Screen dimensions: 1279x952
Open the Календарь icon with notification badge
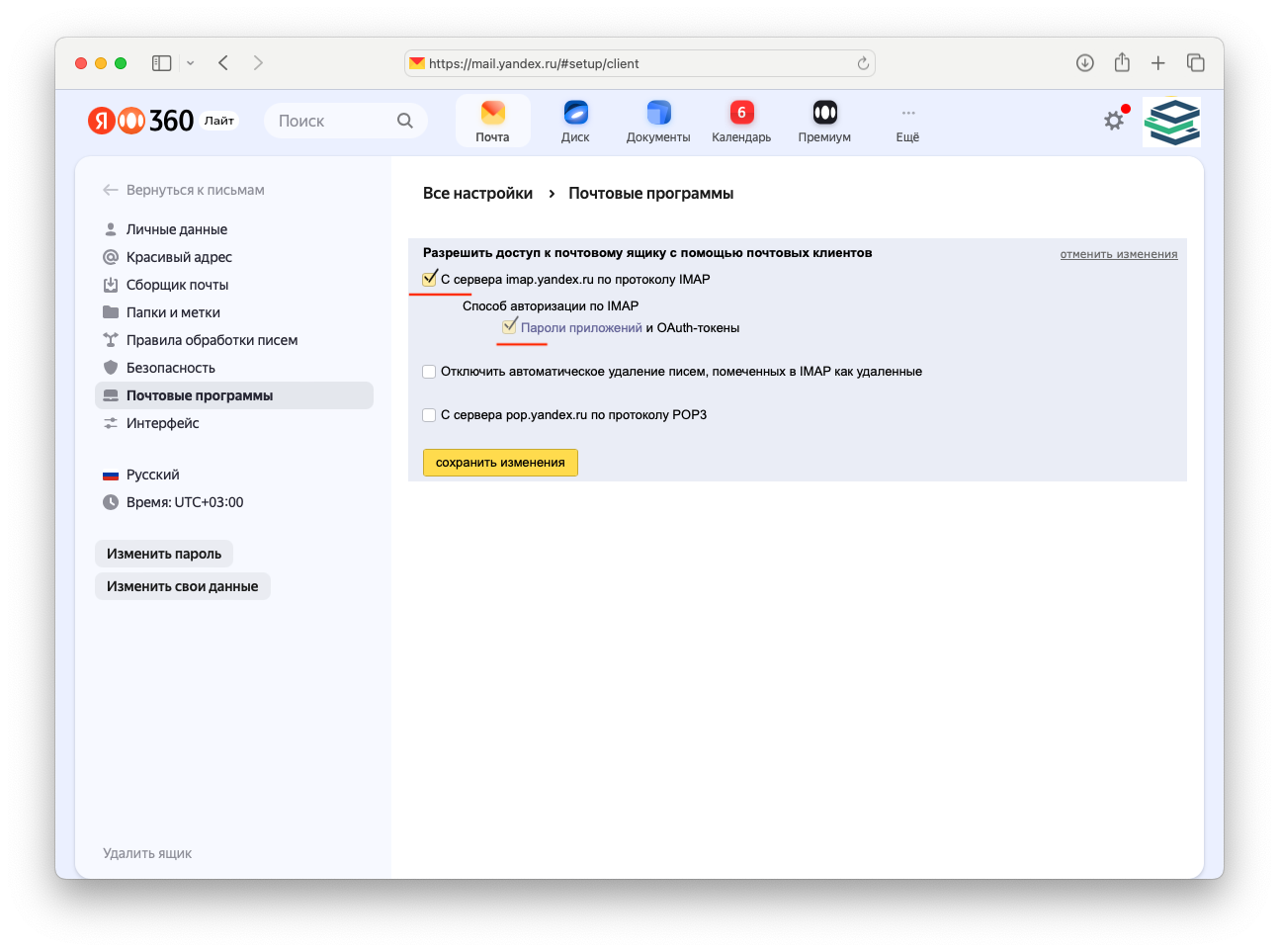pyautogui.click(x=740, y=119)
